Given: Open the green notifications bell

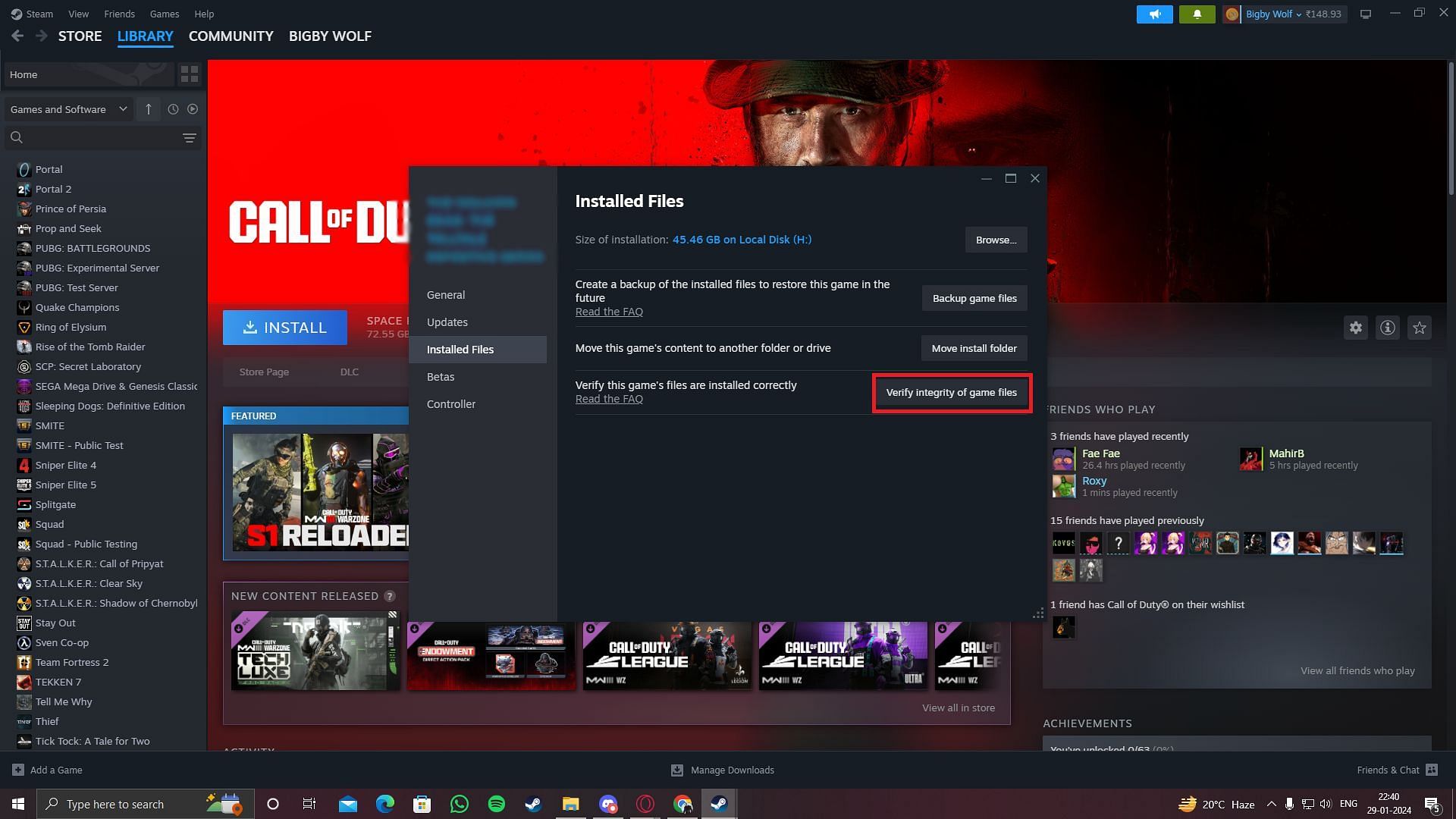Looking at the screenshot, I should click(1197, 14).
